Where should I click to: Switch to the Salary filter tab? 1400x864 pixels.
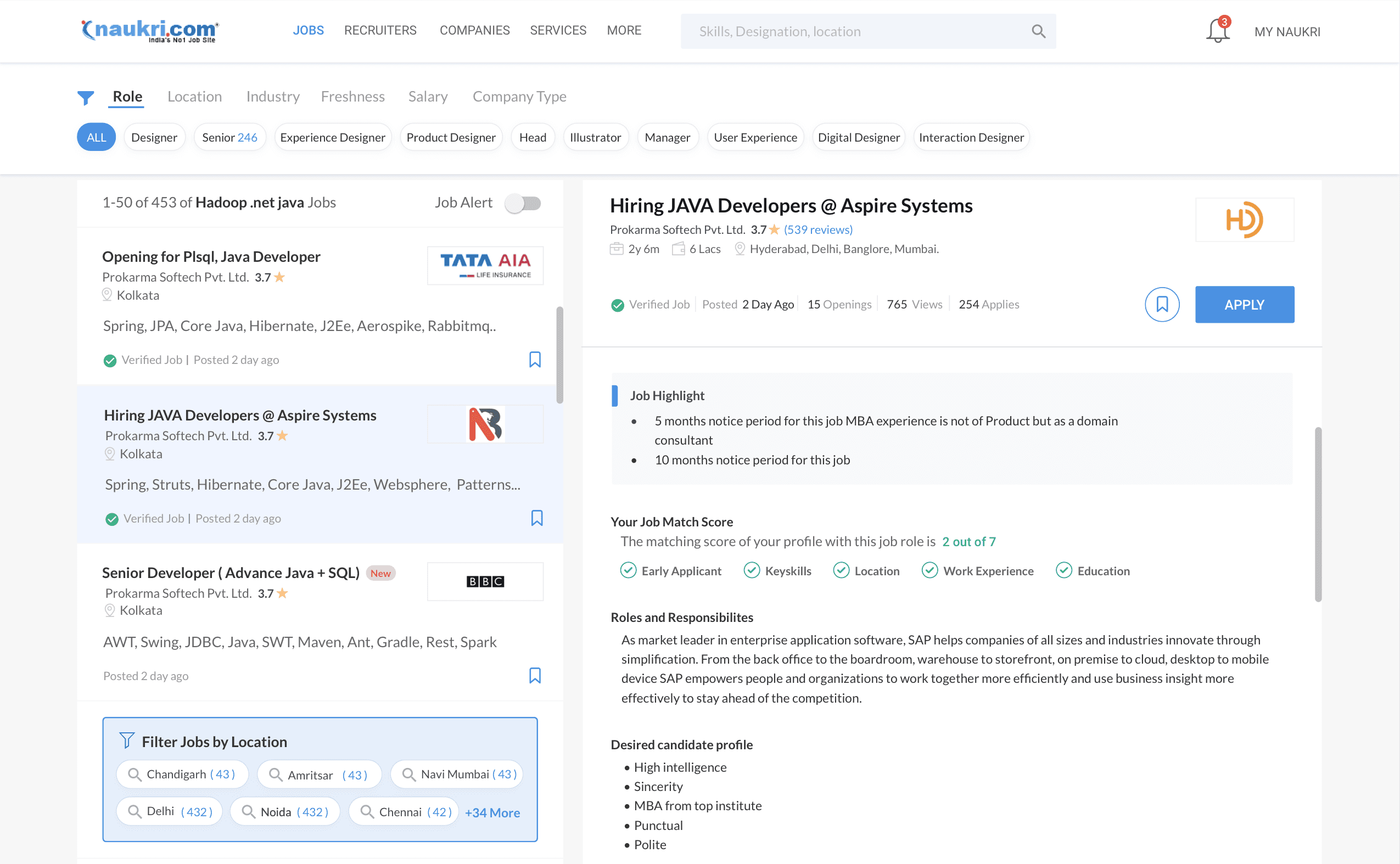pos(428,97)
